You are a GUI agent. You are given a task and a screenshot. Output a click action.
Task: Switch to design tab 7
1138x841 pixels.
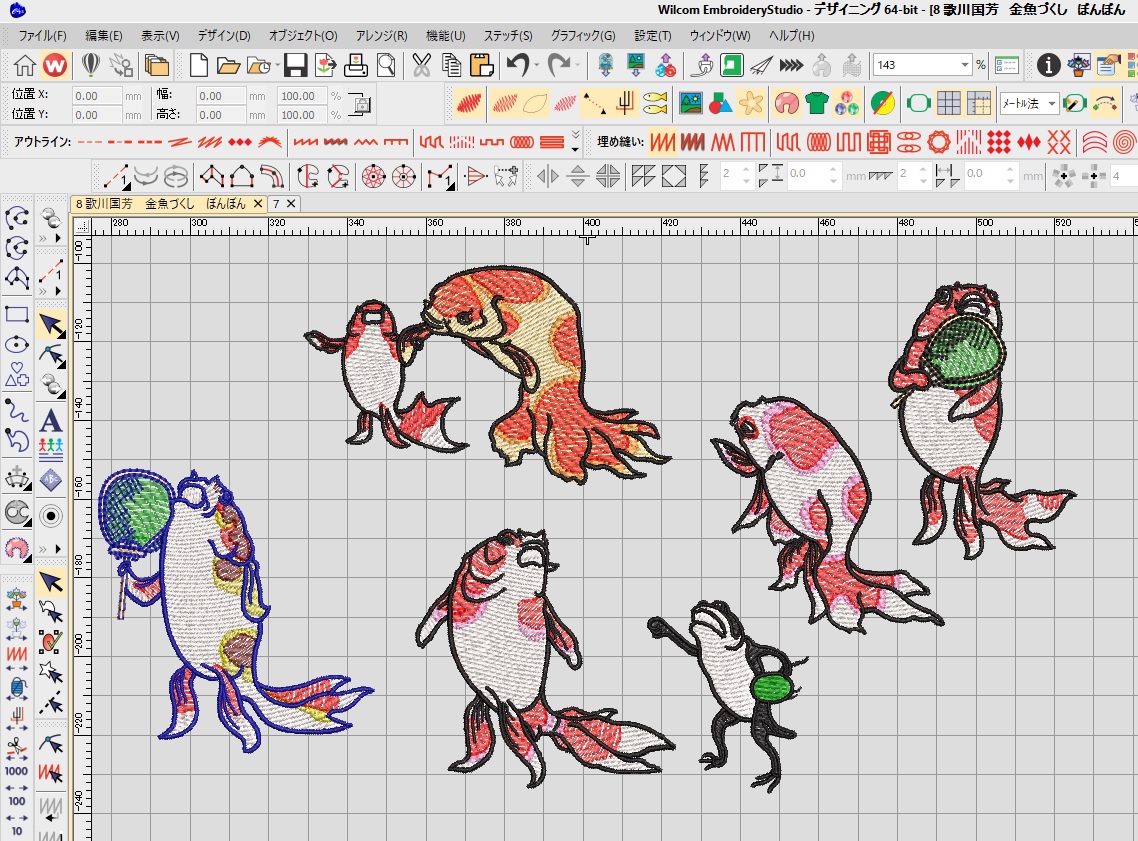pos(276,204)
